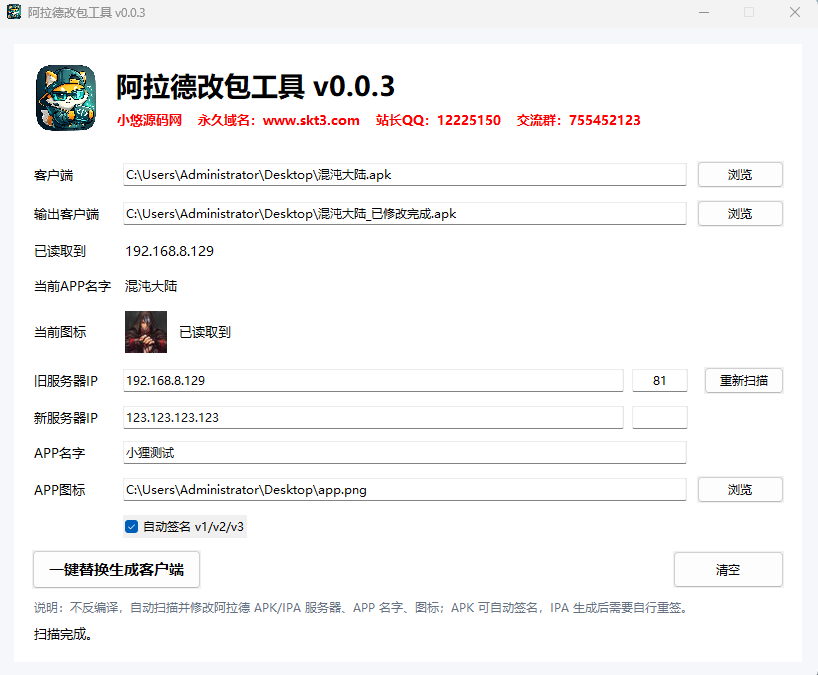Click the current app icon thumbnail
818x675 pixels.
[146, 332]
